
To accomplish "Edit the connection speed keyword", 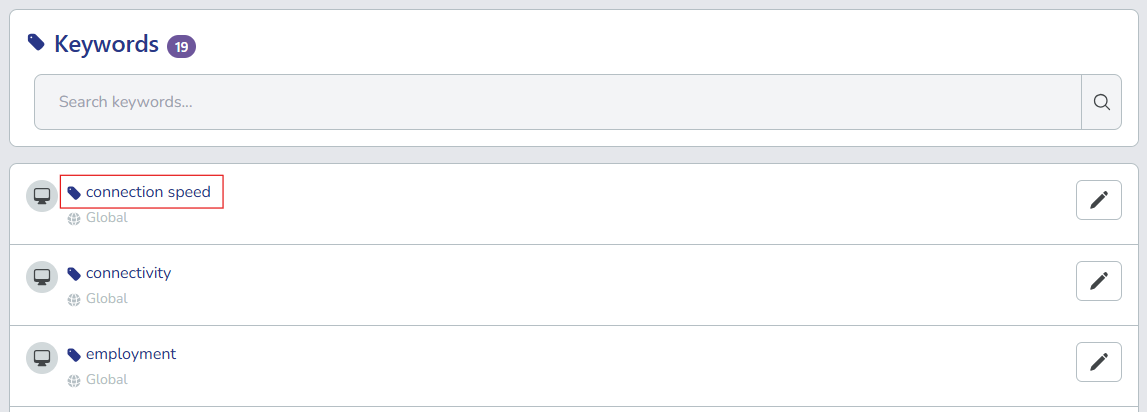I will coord(1098,200).
